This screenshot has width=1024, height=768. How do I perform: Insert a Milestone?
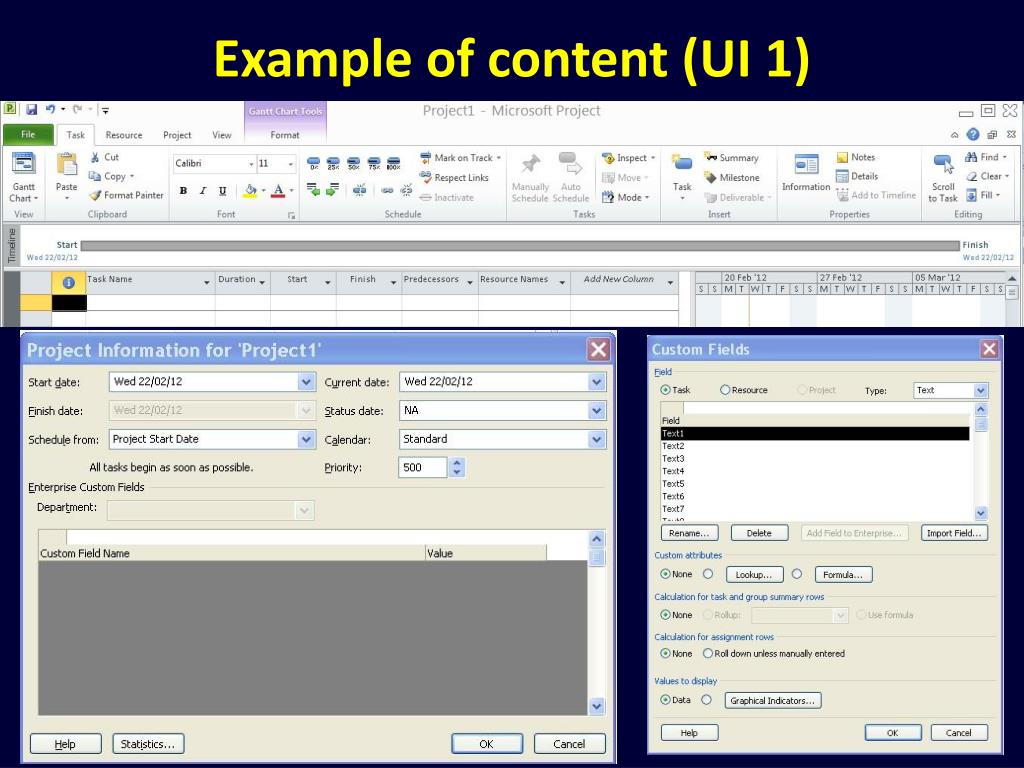731,177
